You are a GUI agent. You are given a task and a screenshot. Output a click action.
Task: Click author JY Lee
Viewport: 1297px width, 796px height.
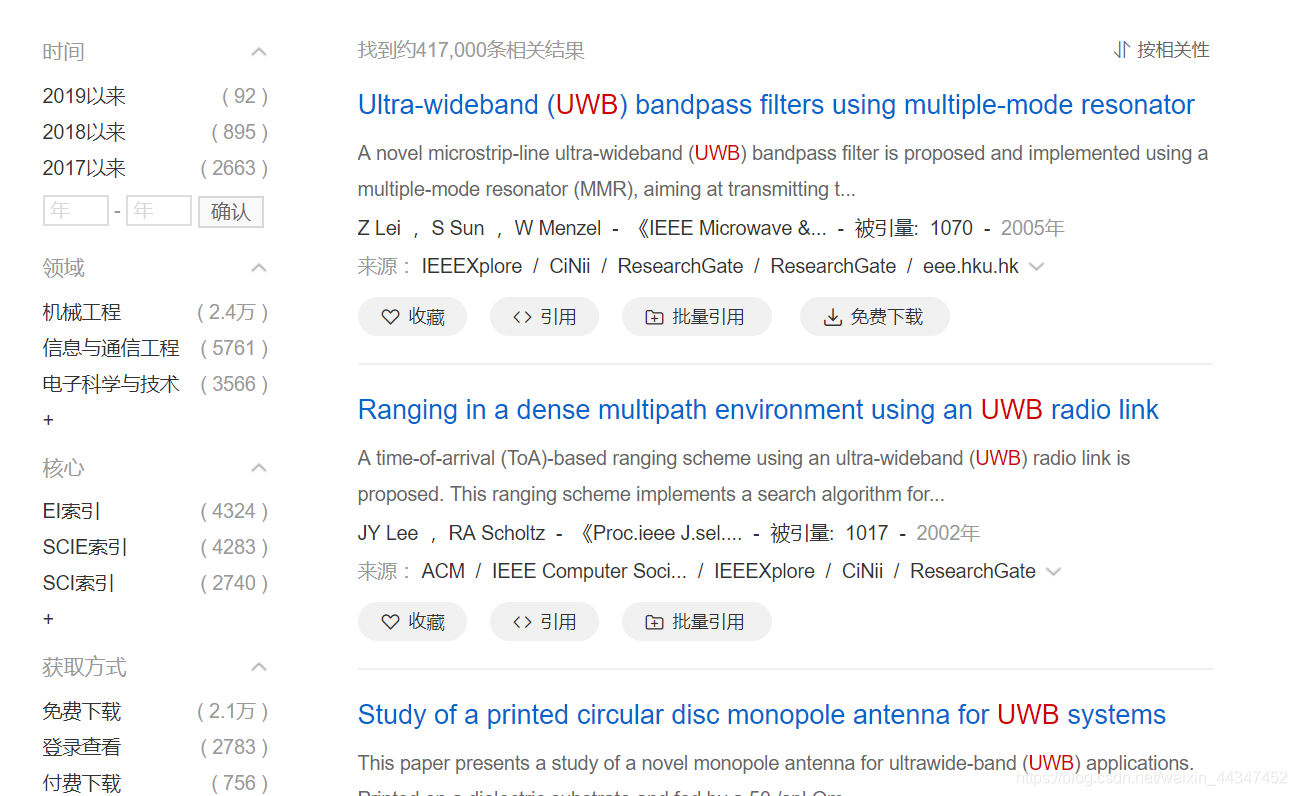pyautogui.click(x=388, y=533)
